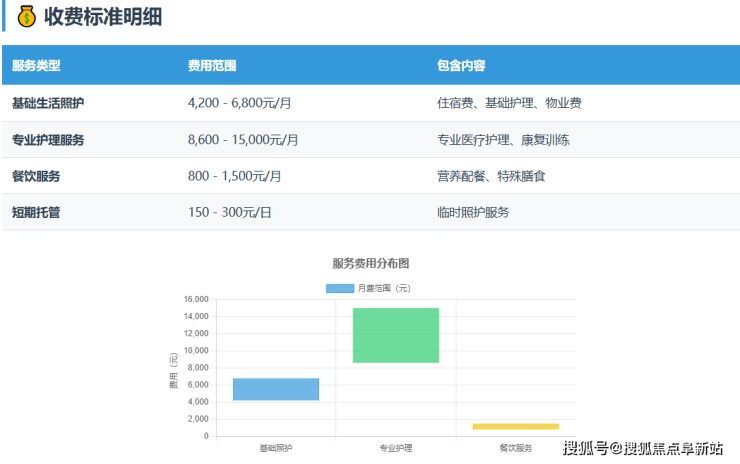
Task: Click the 专业护理 x-axis label
Action: pyautogui.click(x=396, y=448)
